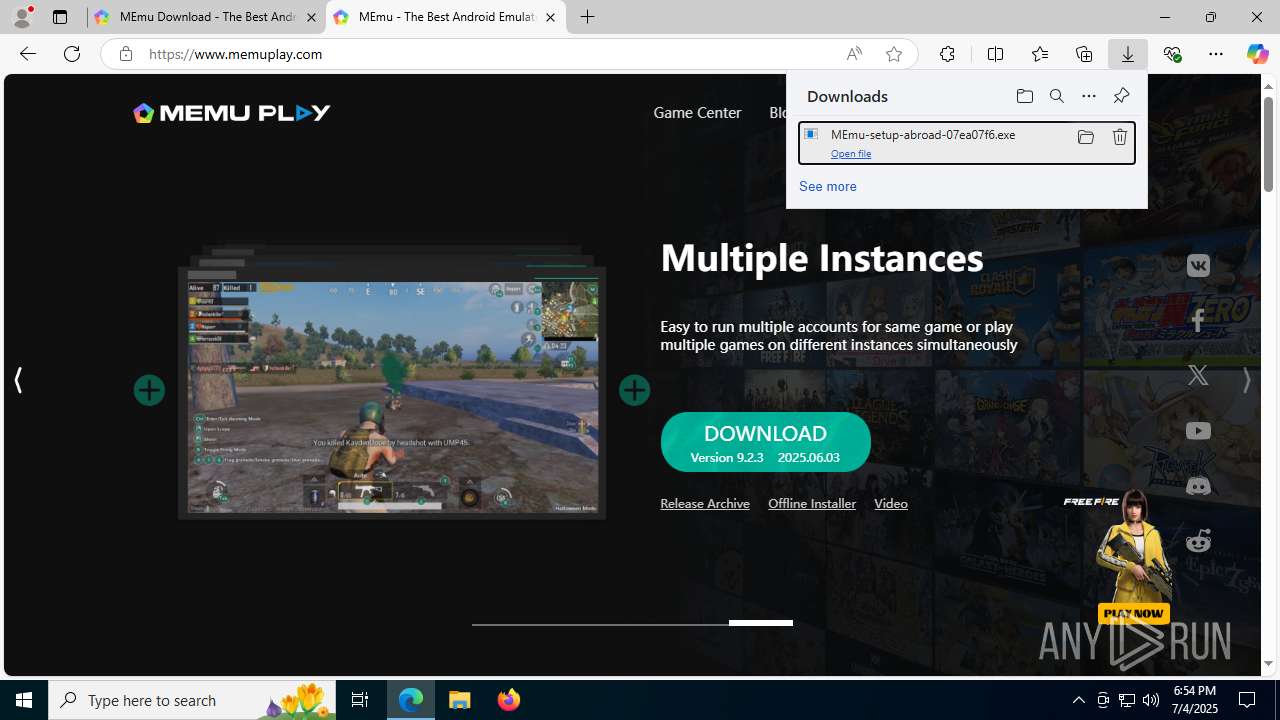Screen dimensions: 1280x720
Task: Open Read aloud in address bar
Action: [854, 54]
